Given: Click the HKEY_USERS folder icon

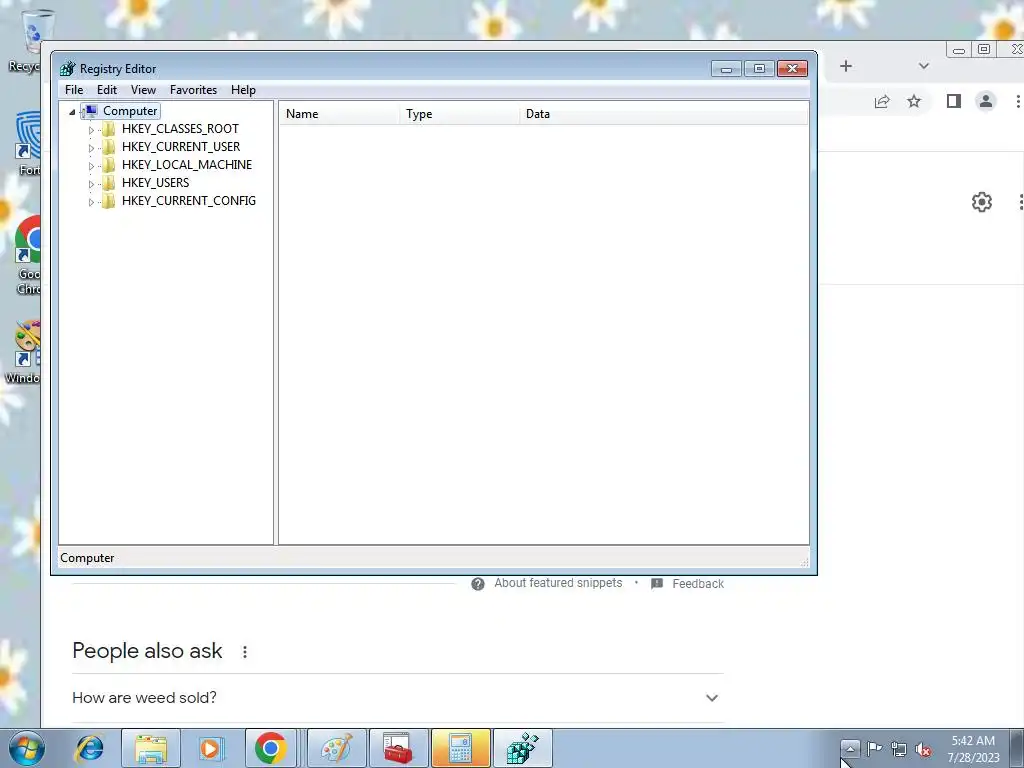Looking at the screenshot, I should click(x=109, y=183).
